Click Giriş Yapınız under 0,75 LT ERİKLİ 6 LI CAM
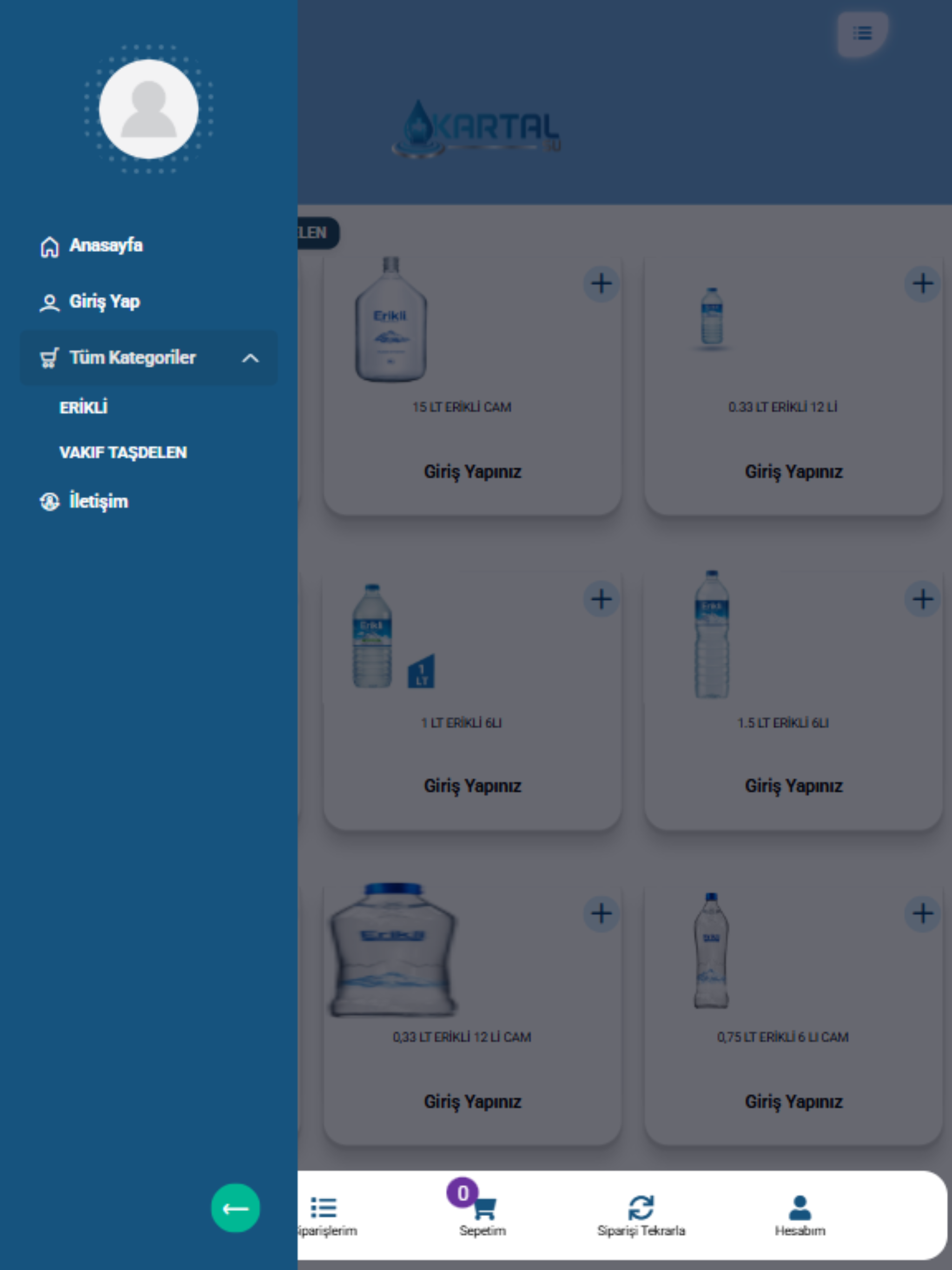This screenshot has width=952, height=1270. (x=793, y=1101)
